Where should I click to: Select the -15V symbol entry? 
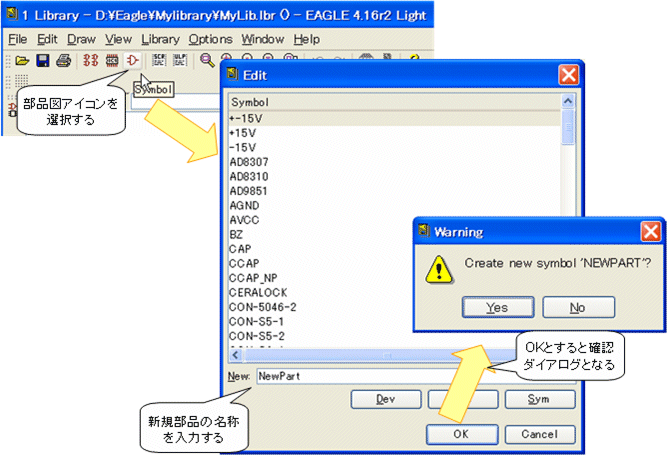coord(395,148)
